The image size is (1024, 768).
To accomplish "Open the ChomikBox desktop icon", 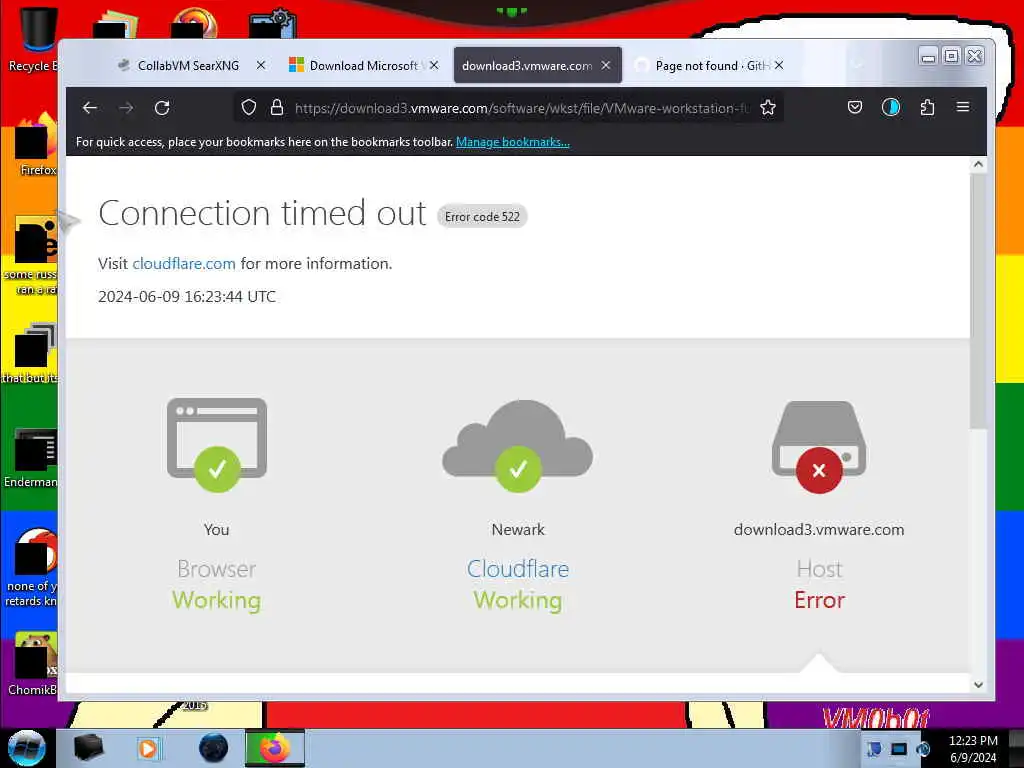I will (33, 664).
